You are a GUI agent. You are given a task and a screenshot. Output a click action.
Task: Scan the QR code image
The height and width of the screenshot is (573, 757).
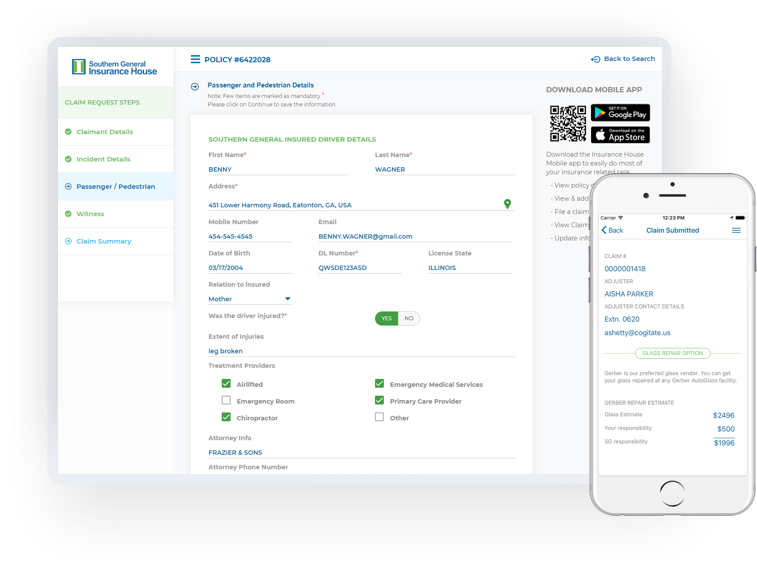568,124
